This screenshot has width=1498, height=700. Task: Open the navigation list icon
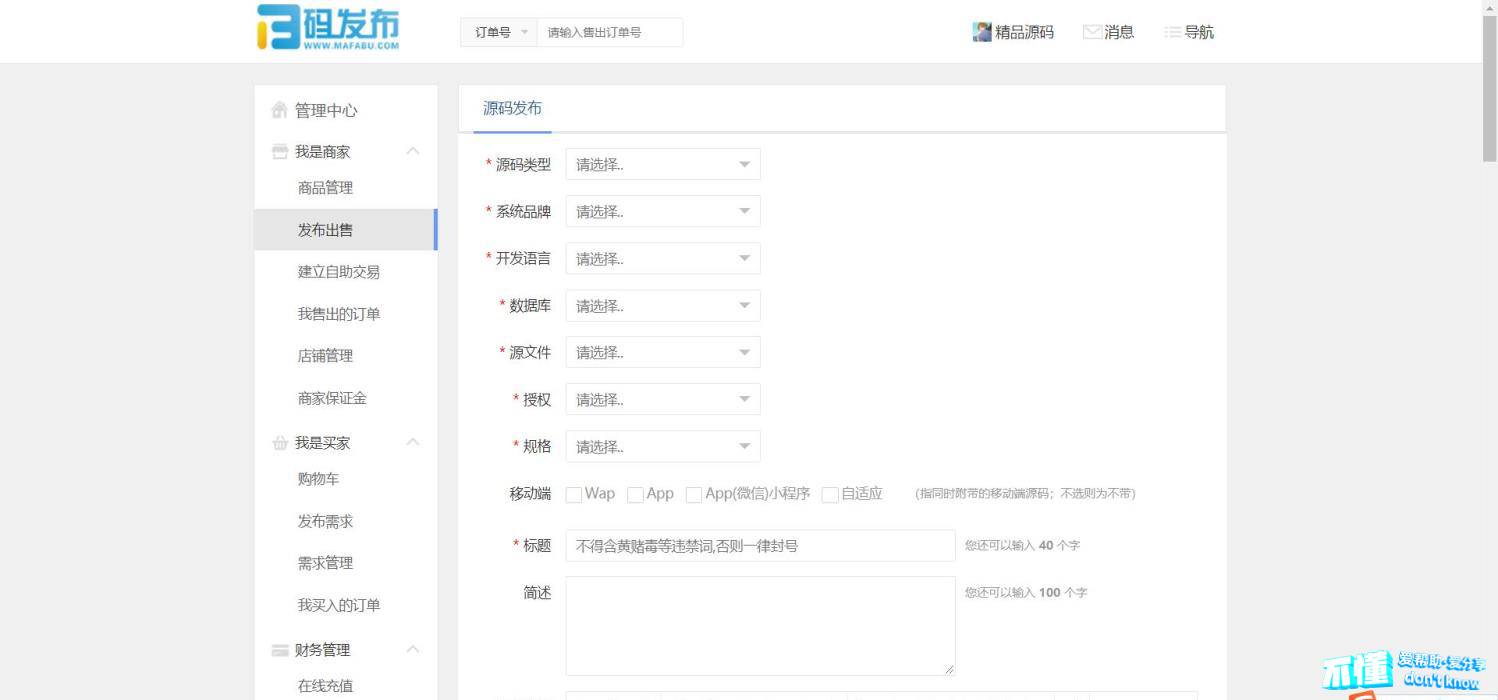[1173, 32]
